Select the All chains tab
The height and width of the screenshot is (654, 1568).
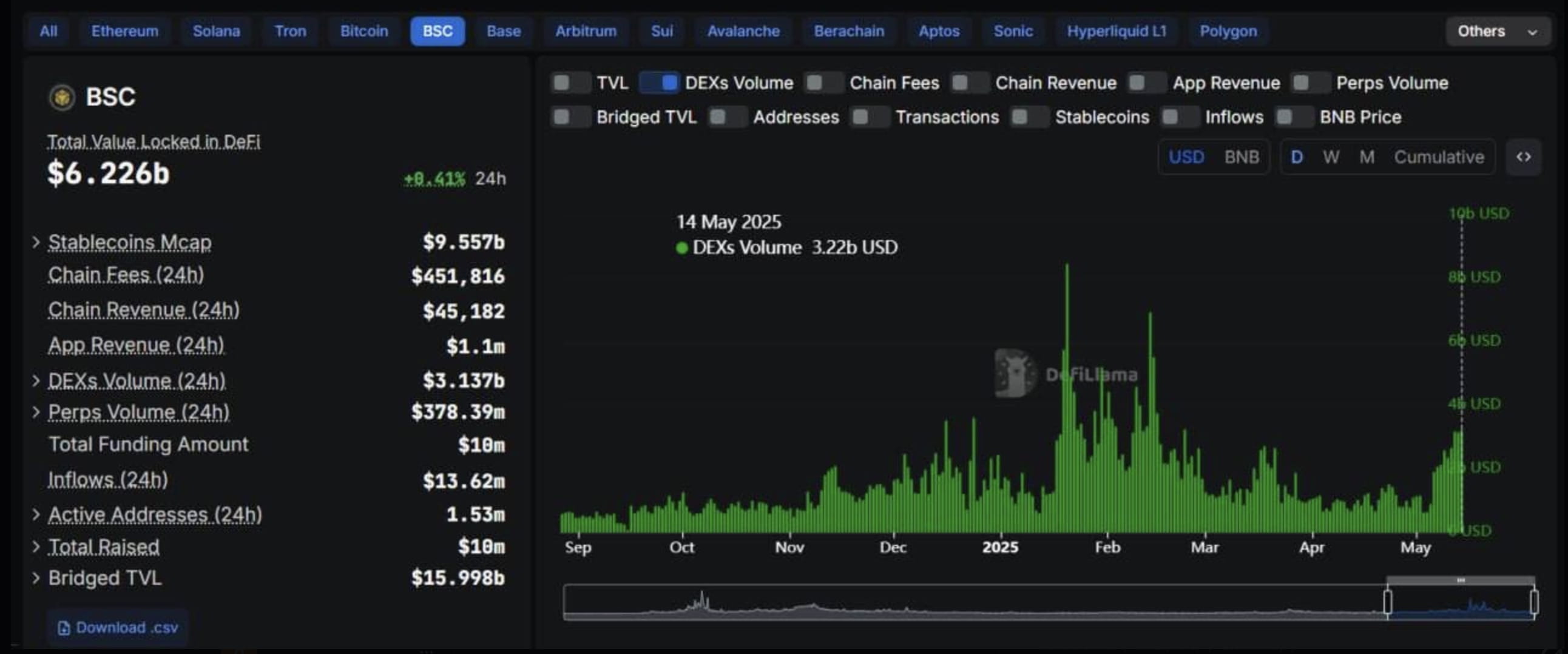49,31
